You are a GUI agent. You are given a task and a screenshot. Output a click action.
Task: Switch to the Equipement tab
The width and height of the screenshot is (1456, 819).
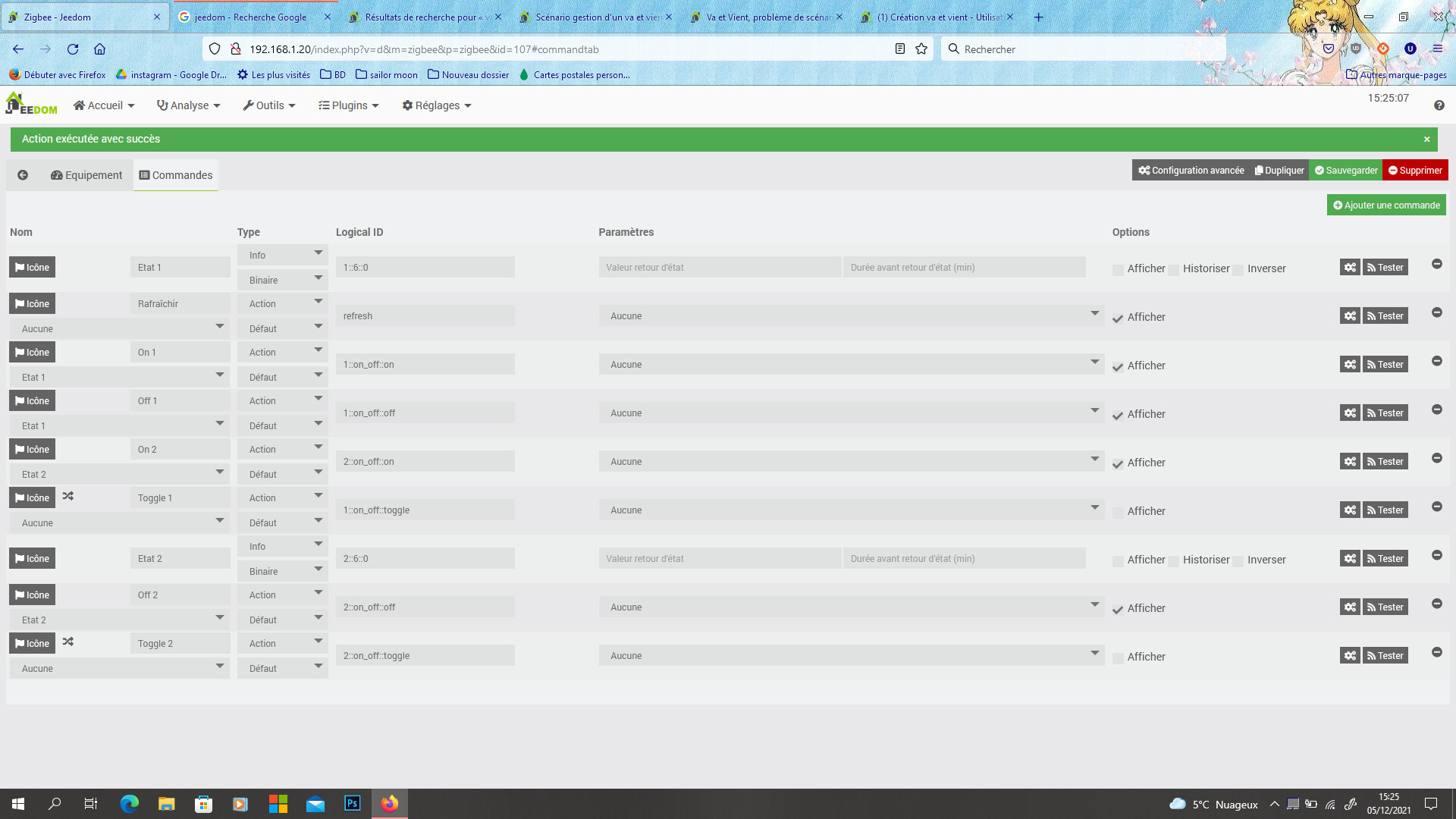[86, 175]
